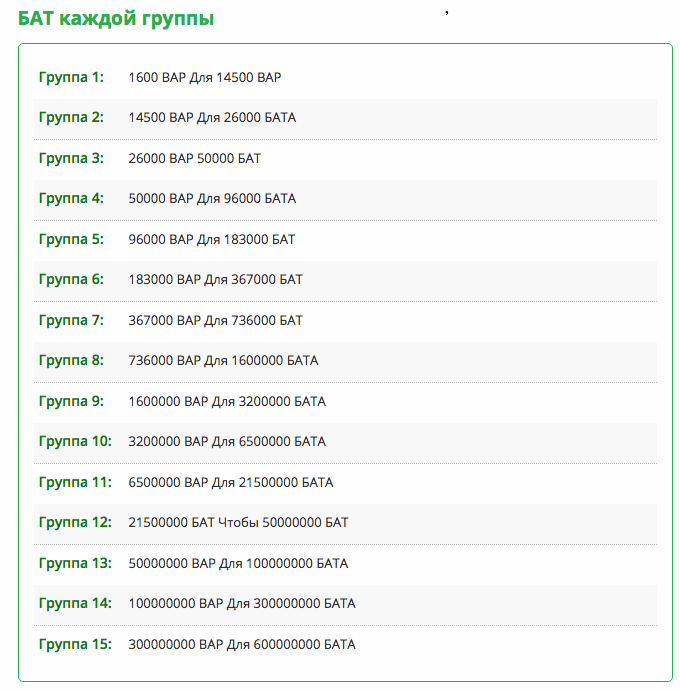Select the label "Группа 12:"
Image resolution: width=680 pixels, height=693 pixels.
pos(75,522)
